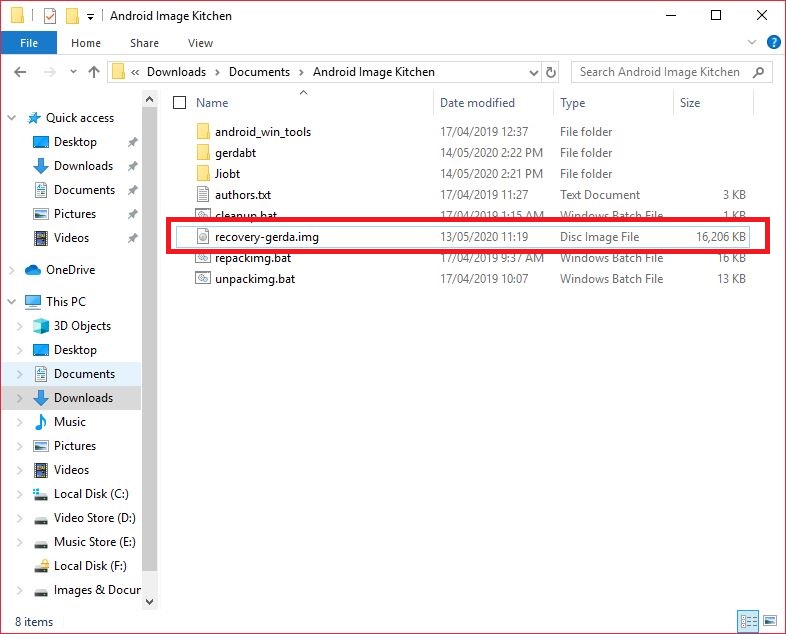Select the authors.txt file name
Screen dimensions: 786x634
coord(243,194)
